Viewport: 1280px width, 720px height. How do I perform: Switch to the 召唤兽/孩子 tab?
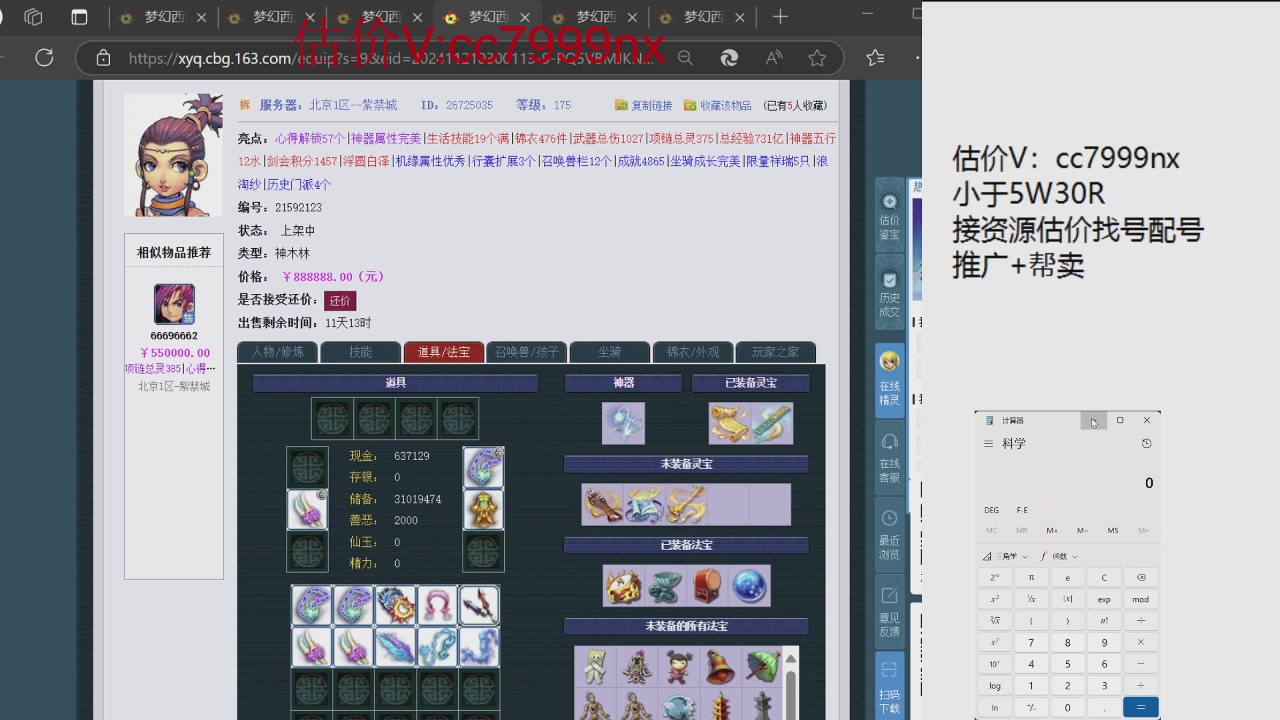click(526, 352)
